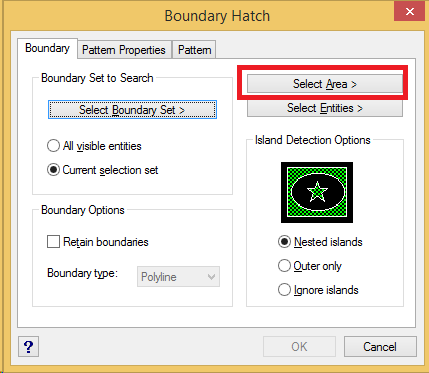Select Ignore islands radio option
The height and width of the screenshot is (373, 429).
click(x=318, y=290)
